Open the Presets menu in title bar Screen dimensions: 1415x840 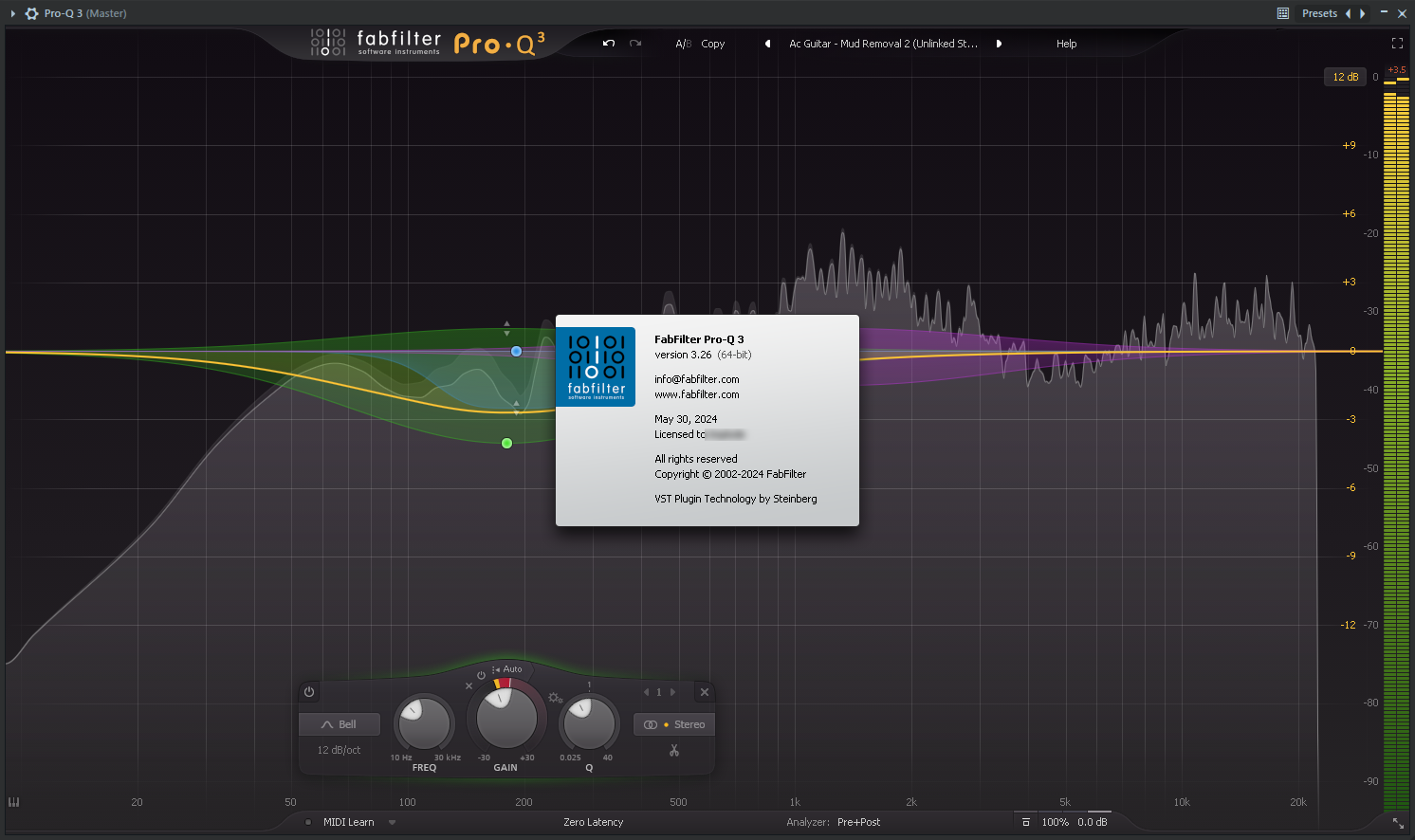tap(1318, 13)
